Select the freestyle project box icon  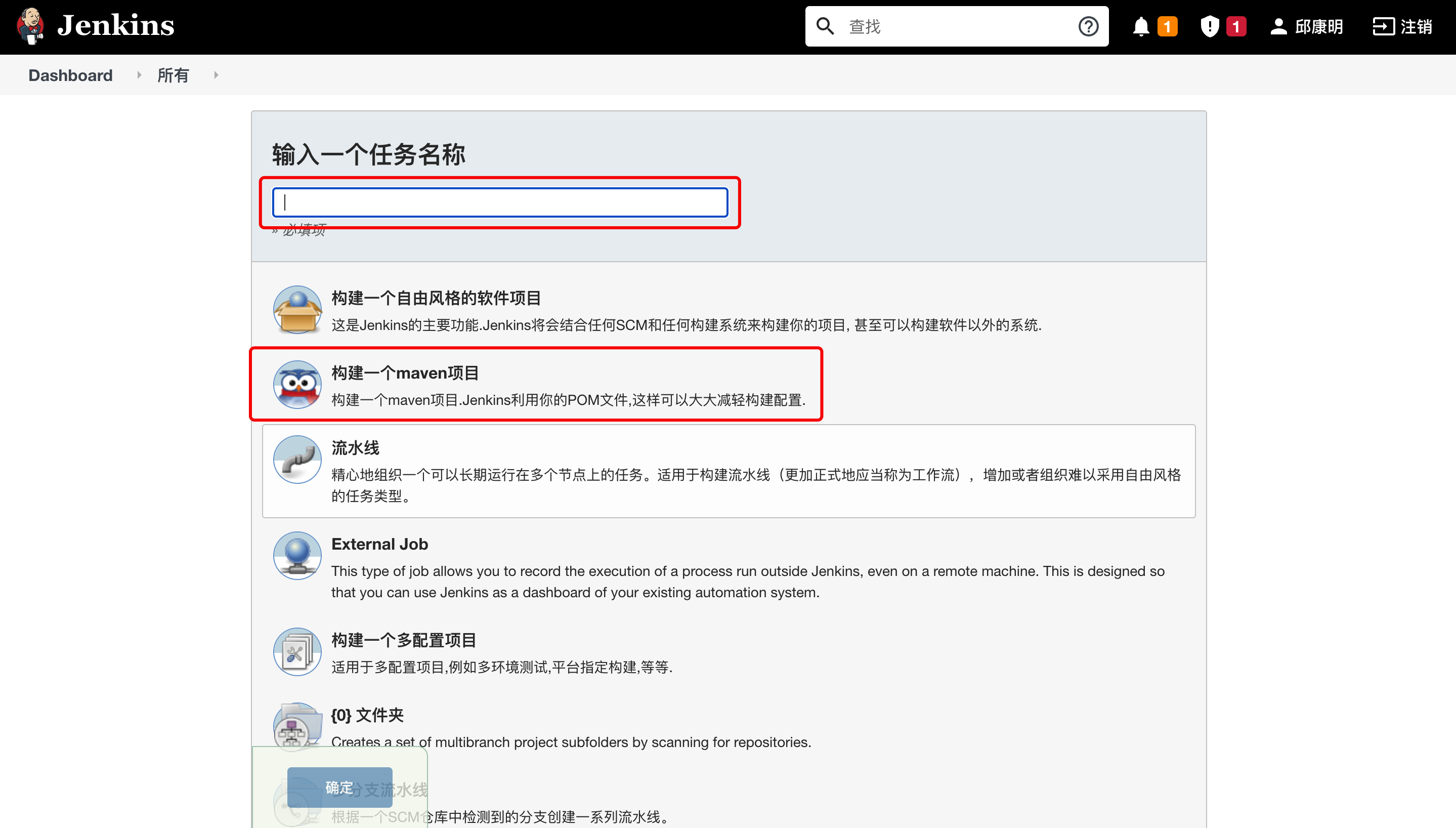(x=297, y=310)
